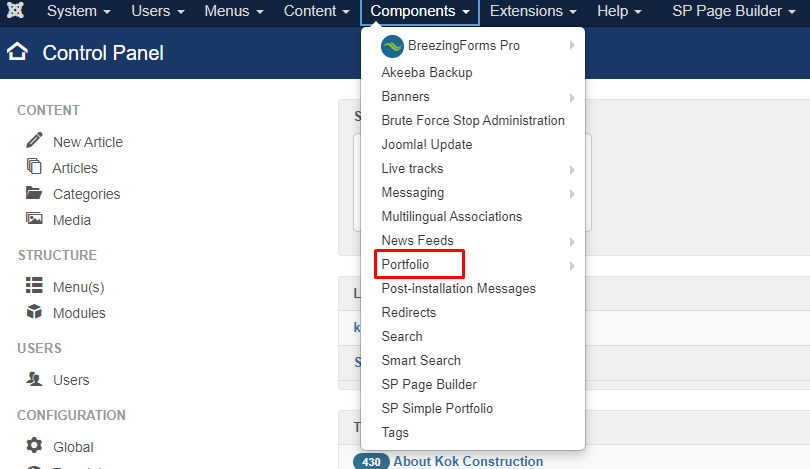Open Global configuration link

point(73,447)
